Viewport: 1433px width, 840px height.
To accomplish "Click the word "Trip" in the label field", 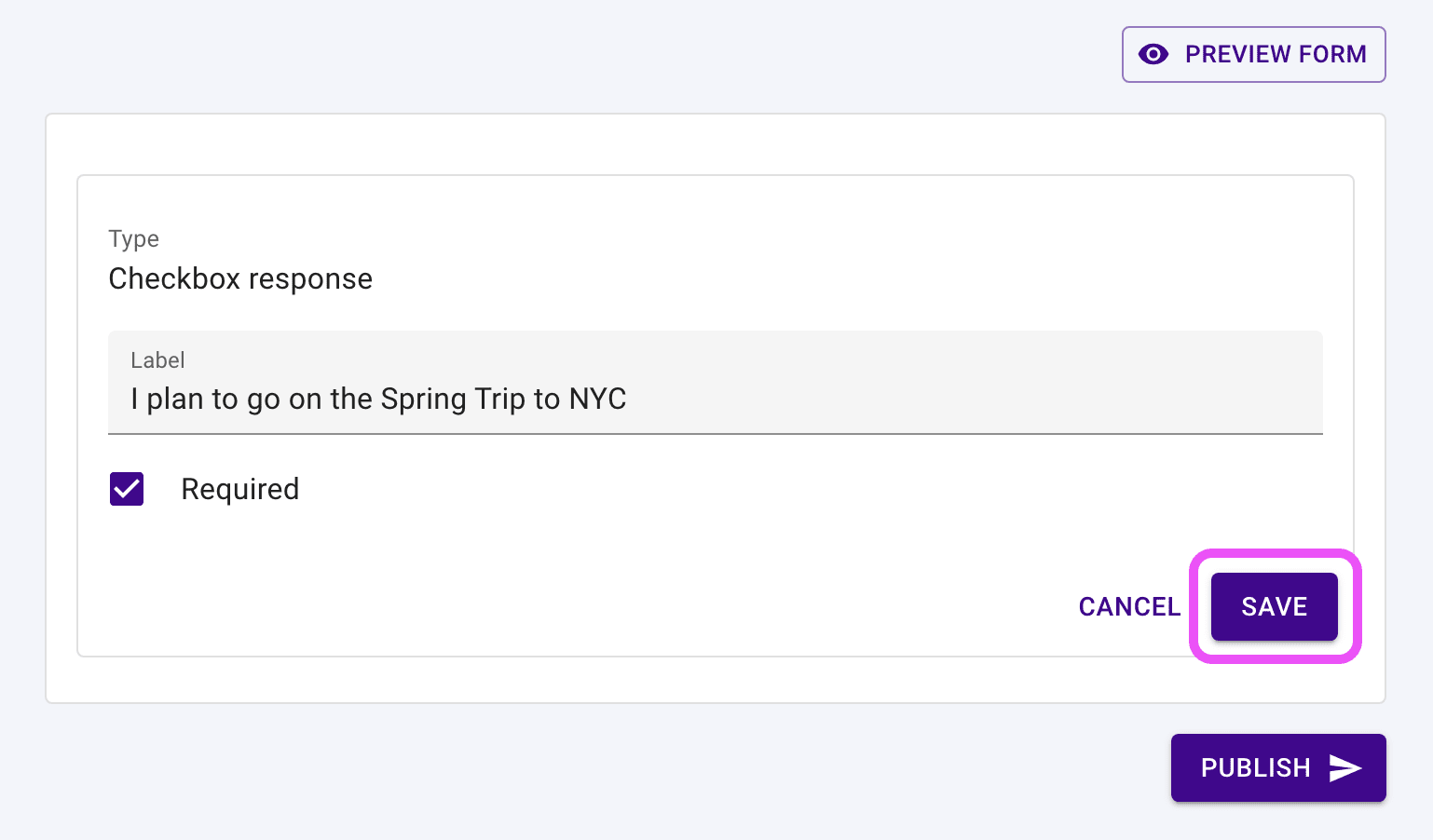I will (500, 399).
